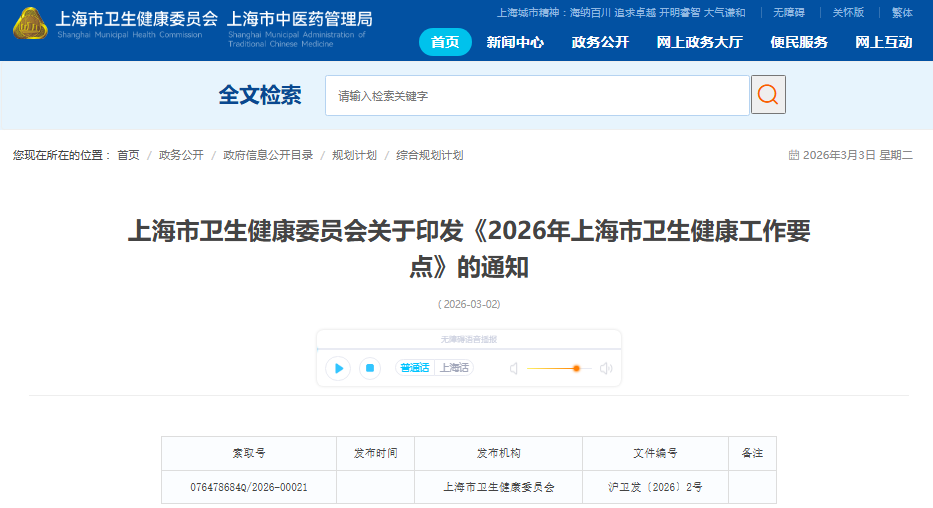933x508 pixels.
Task: Click the orange search magnifier button
Action: [768, 95]
